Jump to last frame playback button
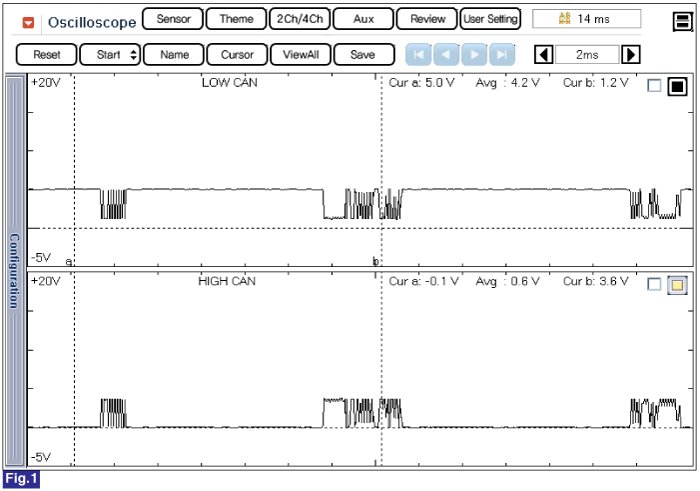 click(501, 55)
